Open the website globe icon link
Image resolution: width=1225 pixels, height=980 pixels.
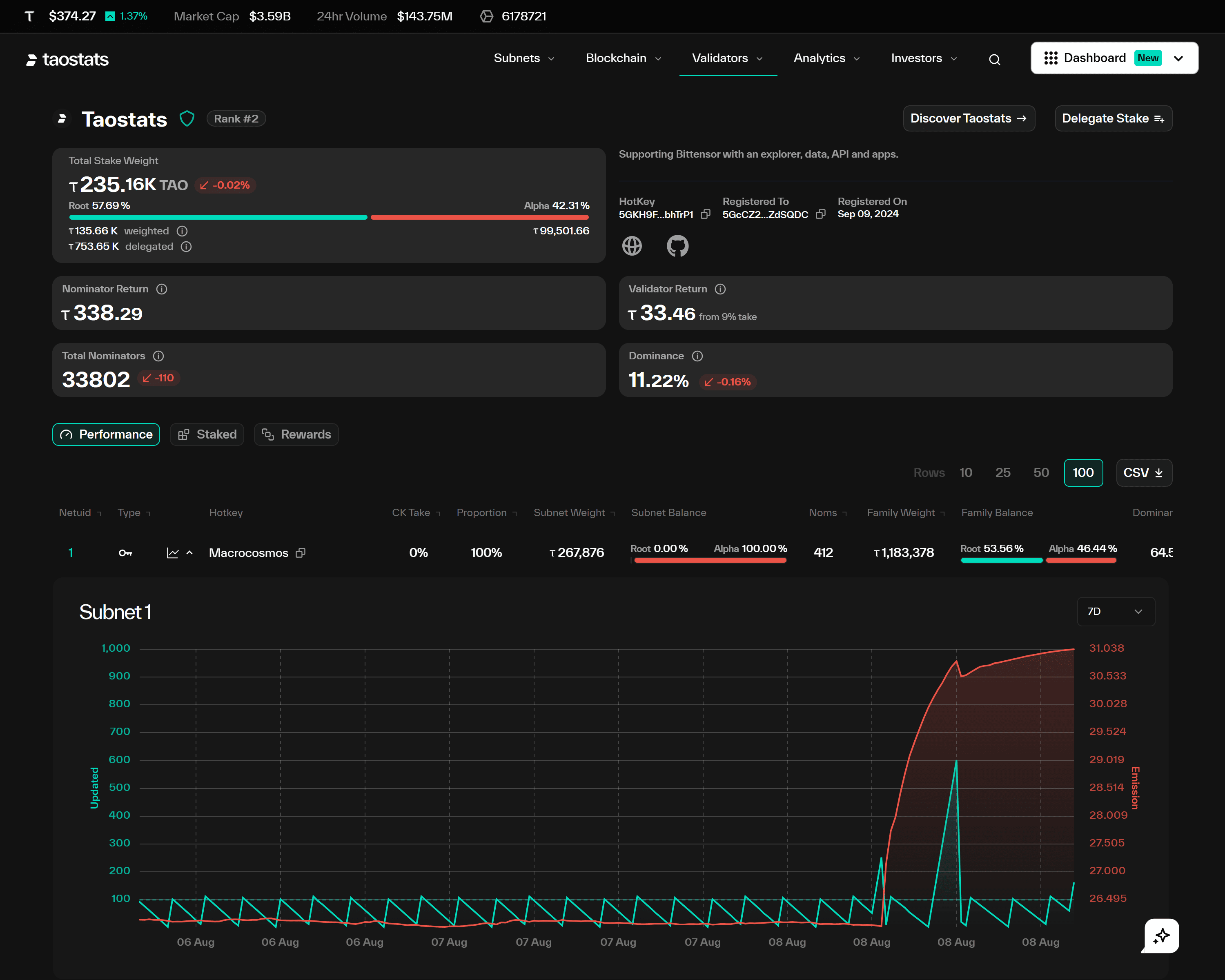point(632,246)
